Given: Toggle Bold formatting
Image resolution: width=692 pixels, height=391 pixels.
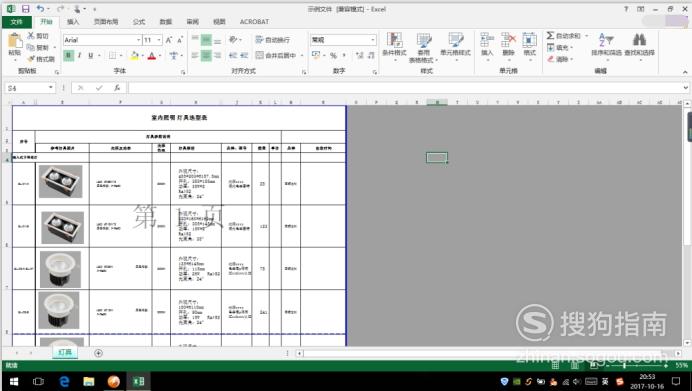Looking at the screenshot, I should [68, 56].
